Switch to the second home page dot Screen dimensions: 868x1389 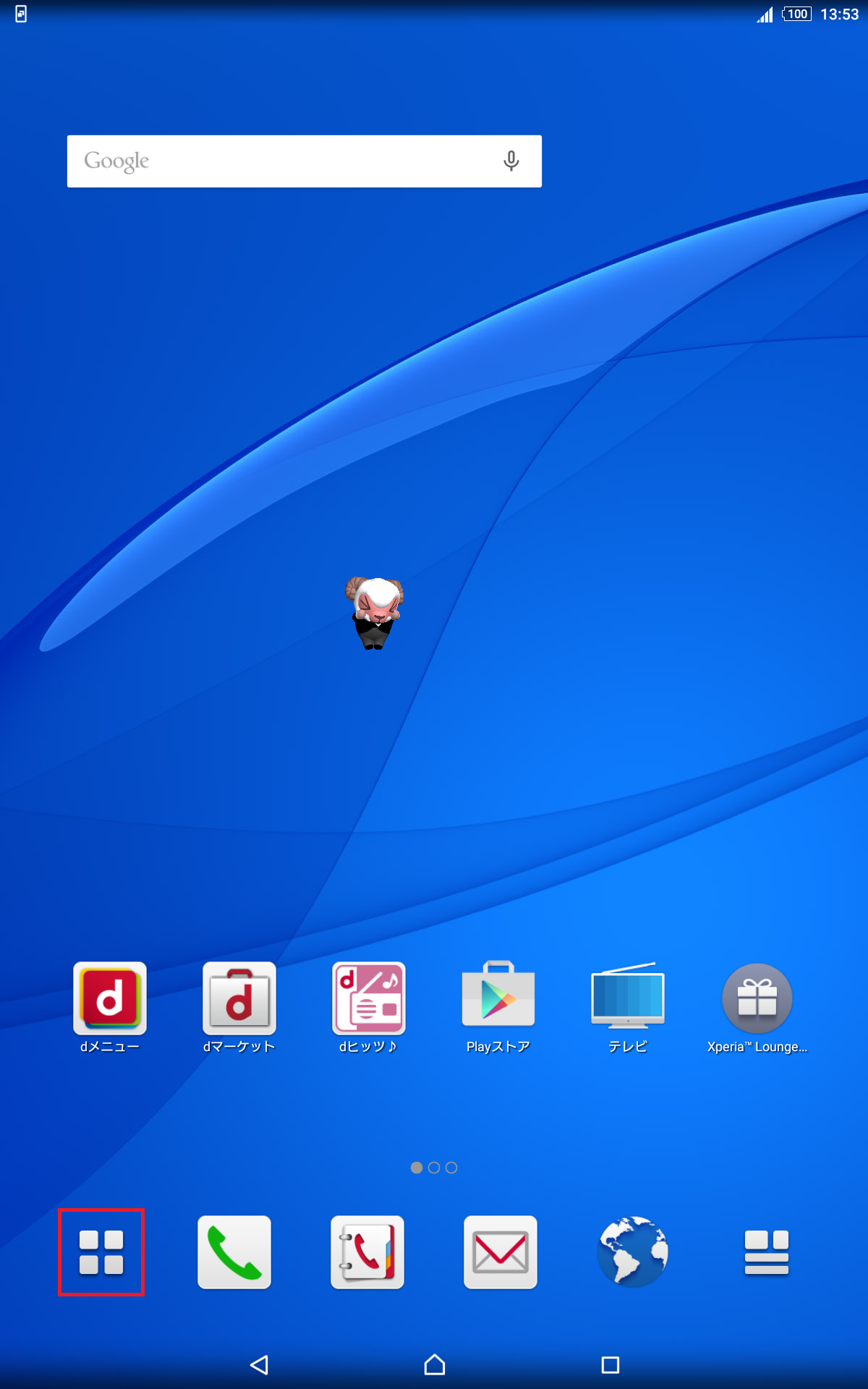[434, 1168]
